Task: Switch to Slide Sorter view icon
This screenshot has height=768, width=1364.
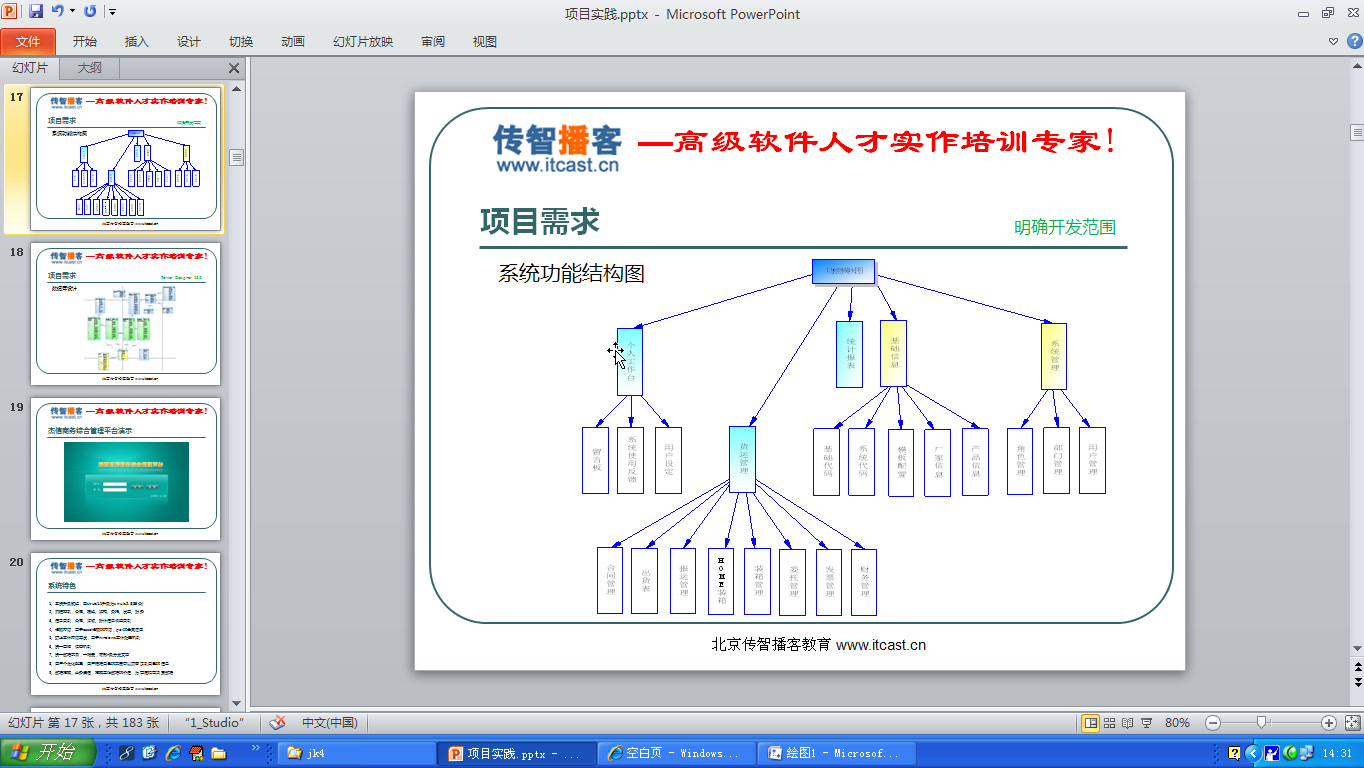Action: pos(1110,723)
